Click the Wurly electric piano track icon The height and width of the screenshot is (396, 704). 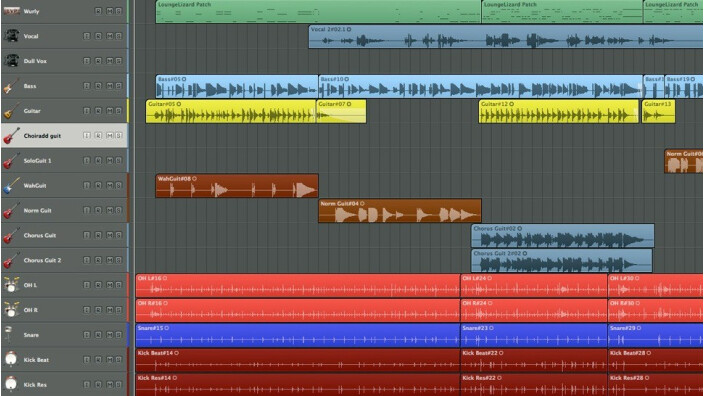point(12,11)
